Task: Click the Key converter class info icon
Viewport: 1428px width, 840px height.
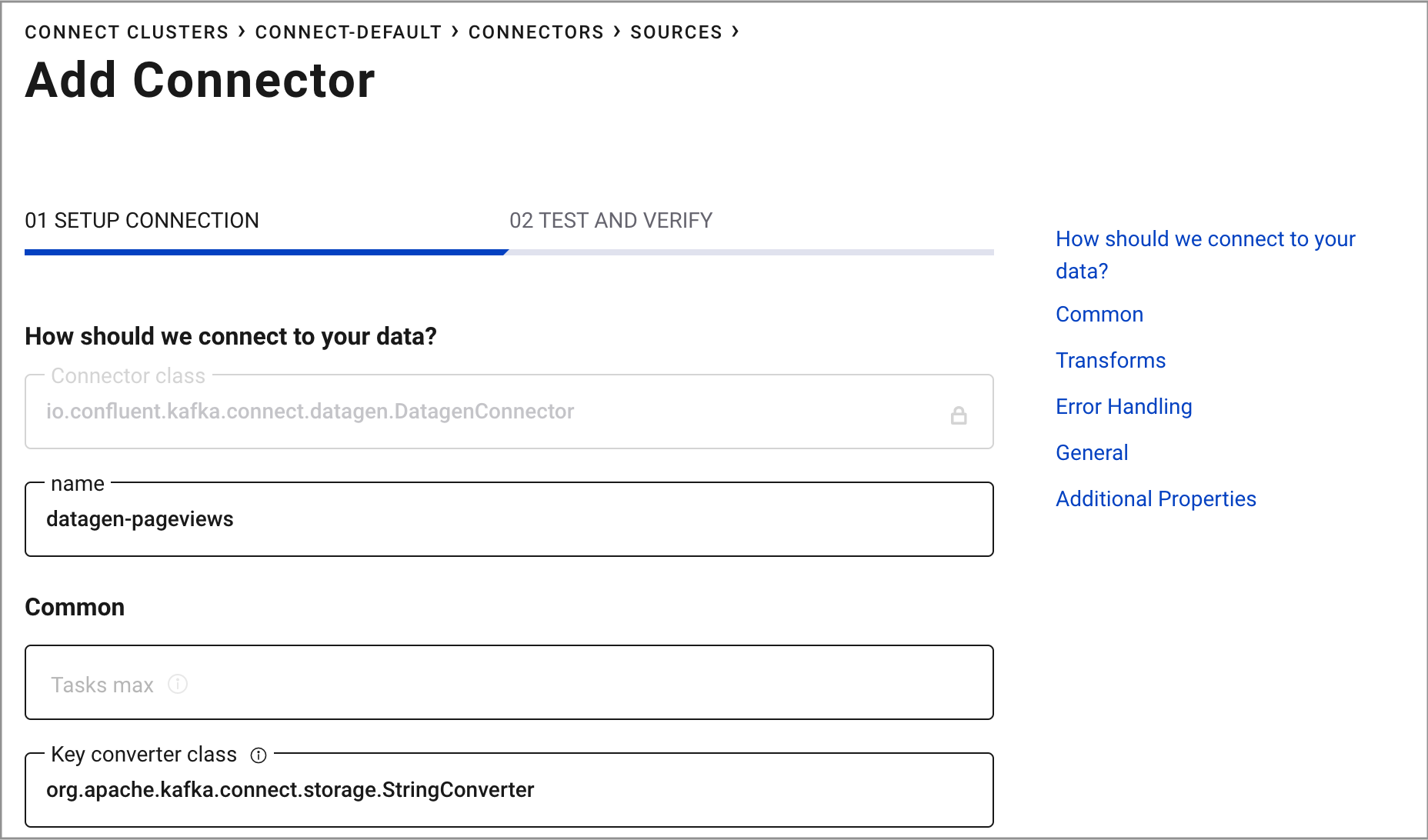Action: click(259, 755)
